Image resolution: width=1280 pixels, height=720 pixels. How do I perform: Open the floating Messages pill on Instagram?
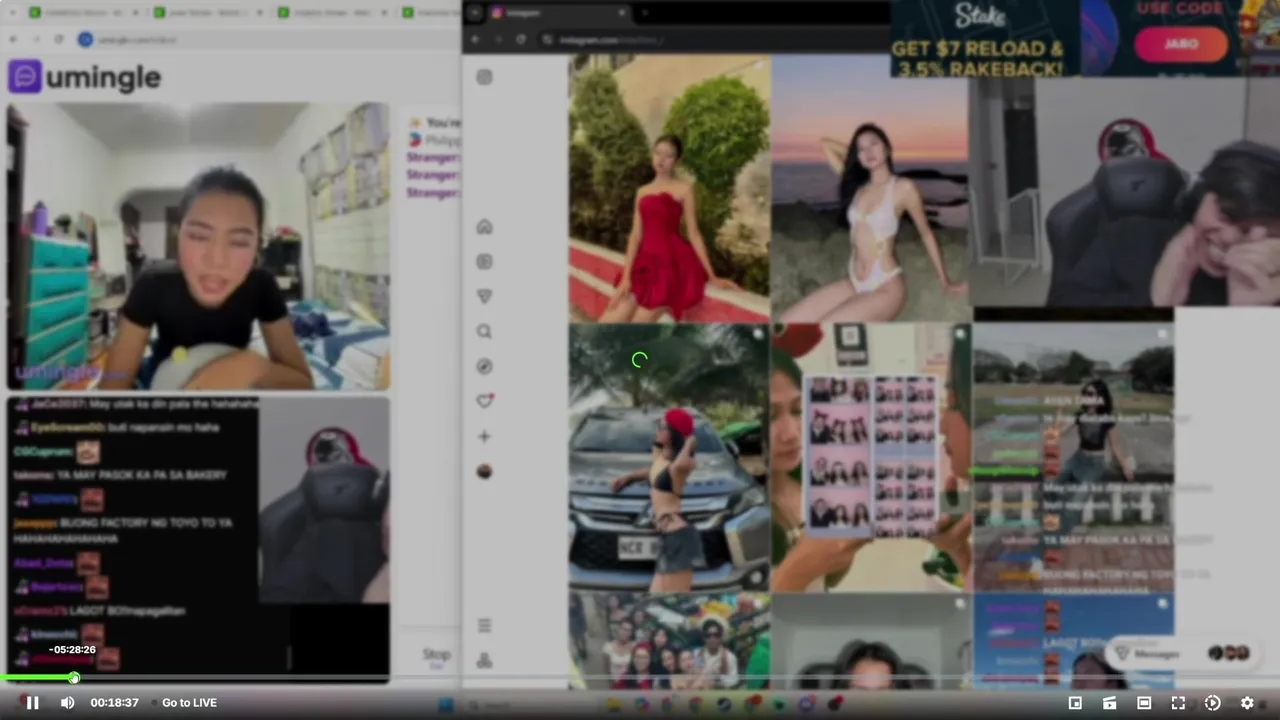coord(1180,653)
